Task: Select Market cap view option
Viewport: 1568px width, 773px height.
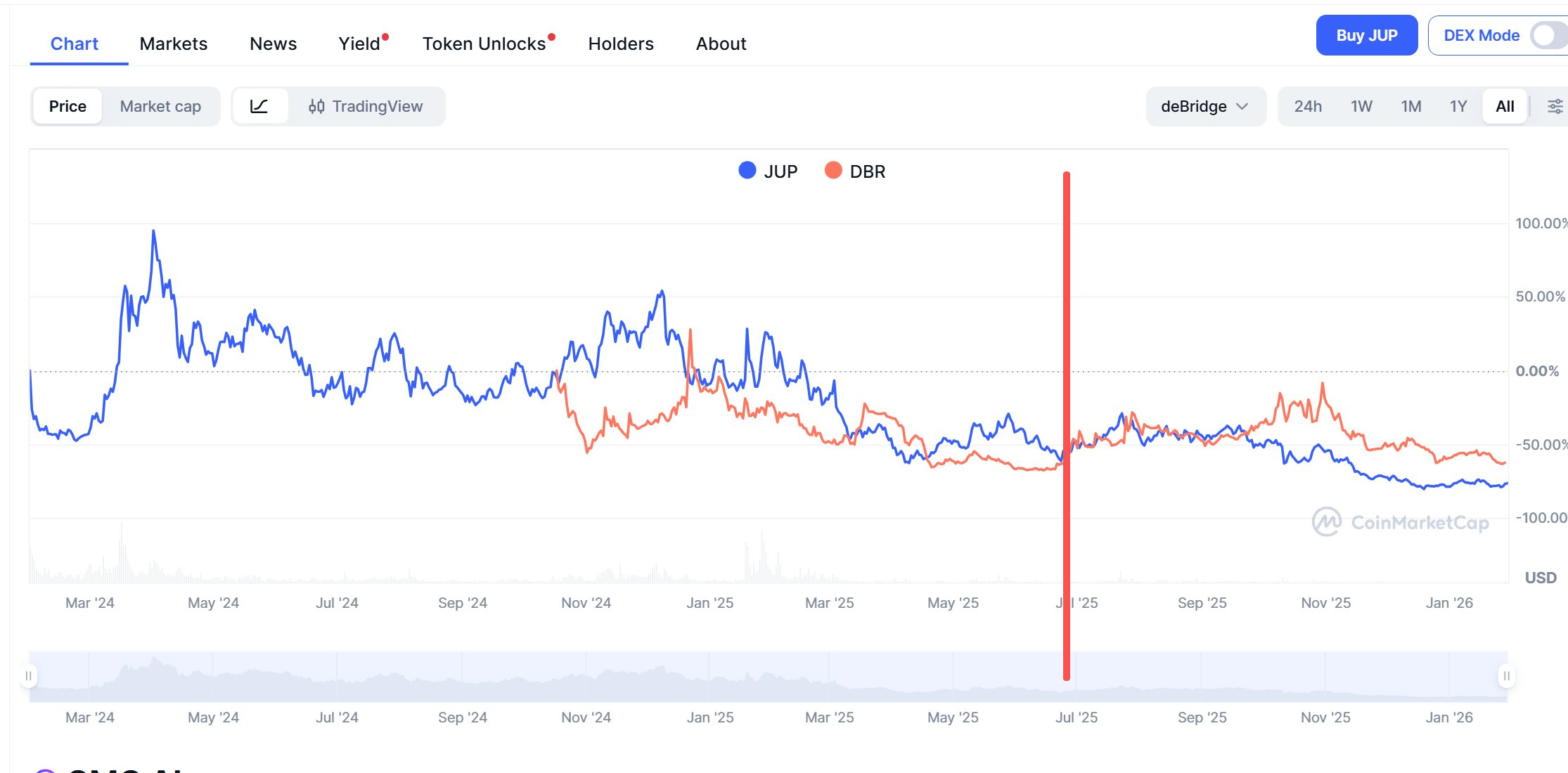Action: 160,106
